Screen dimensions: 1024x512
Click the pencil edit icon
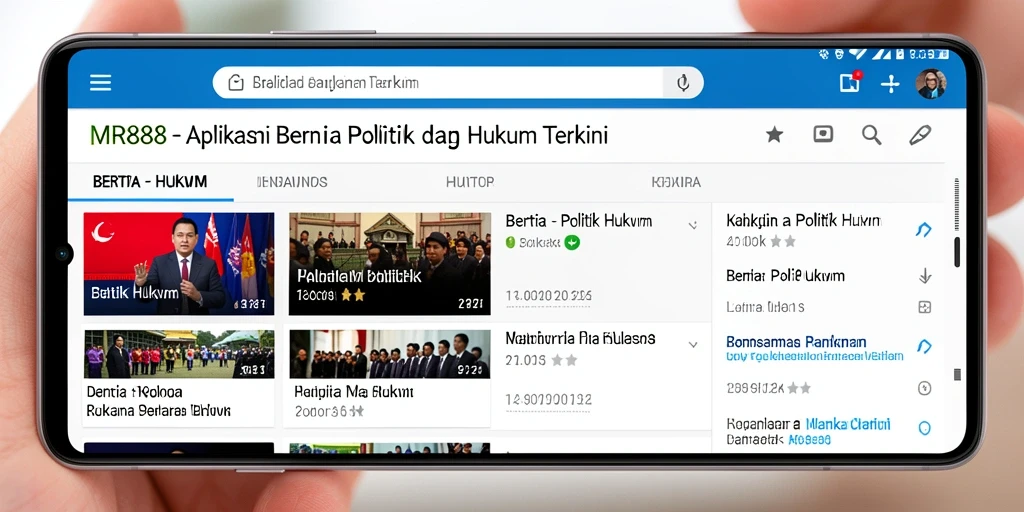(920, 135)
